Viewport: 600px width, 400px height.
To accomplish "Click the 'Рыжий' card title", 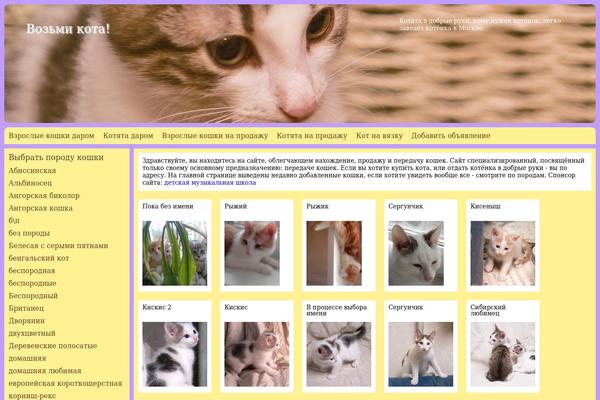I will pyautogui.click(x=235, y=206).
